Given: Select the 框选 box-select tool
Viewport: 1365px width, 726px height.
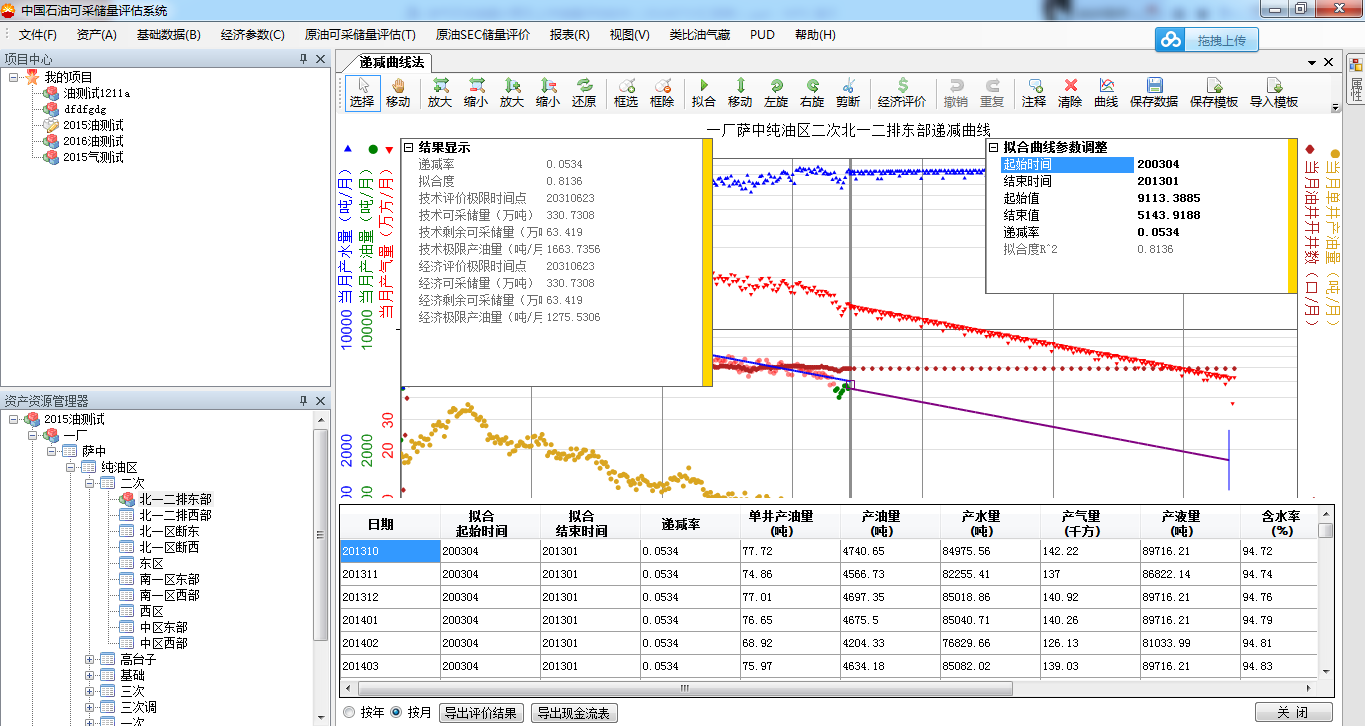Looking at the screenshot, I should click(x=626, y=92).
